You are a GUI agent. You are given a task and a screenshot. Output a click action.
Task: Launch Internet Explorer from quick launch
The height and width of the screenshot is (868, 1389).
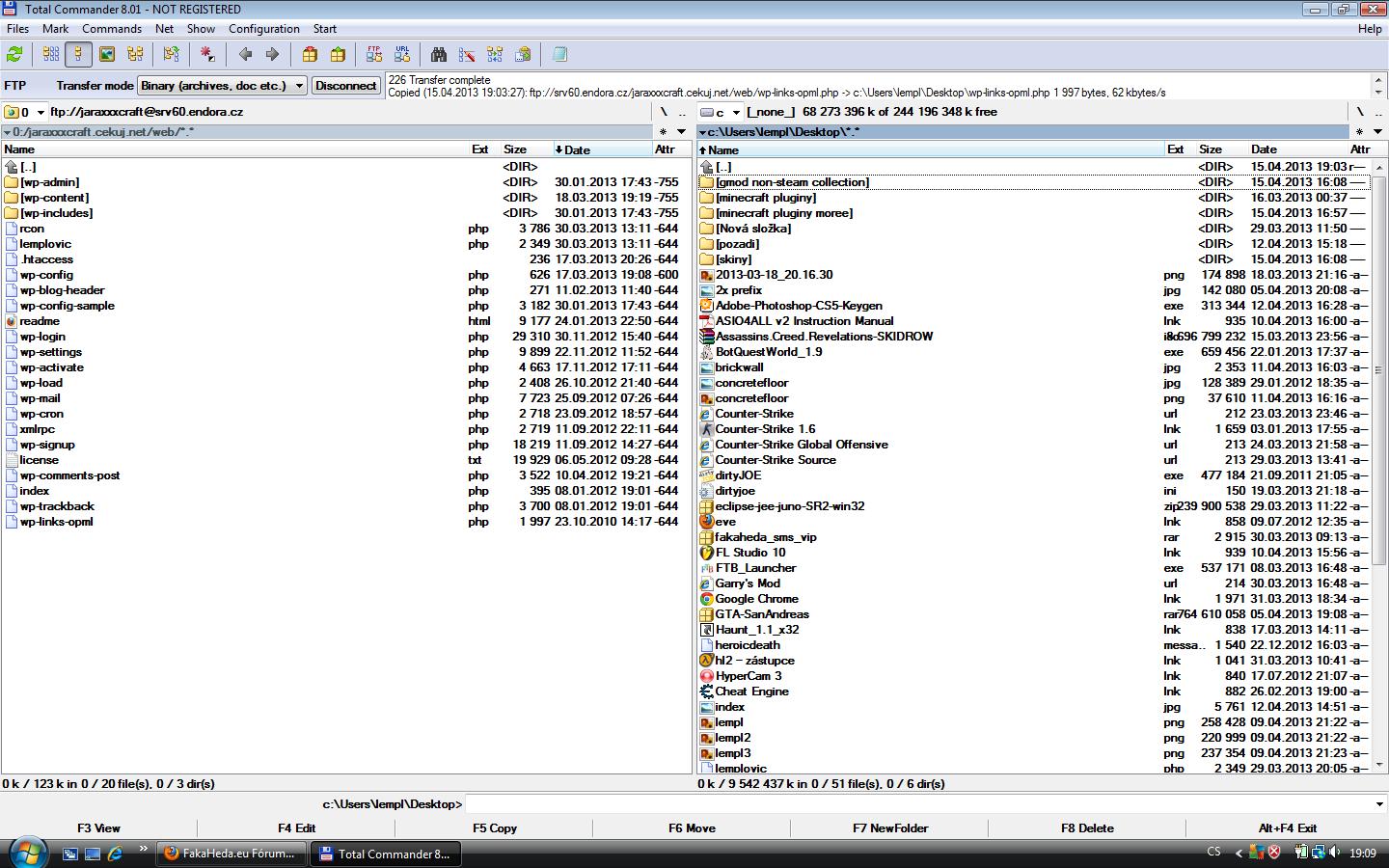point(115,854)
